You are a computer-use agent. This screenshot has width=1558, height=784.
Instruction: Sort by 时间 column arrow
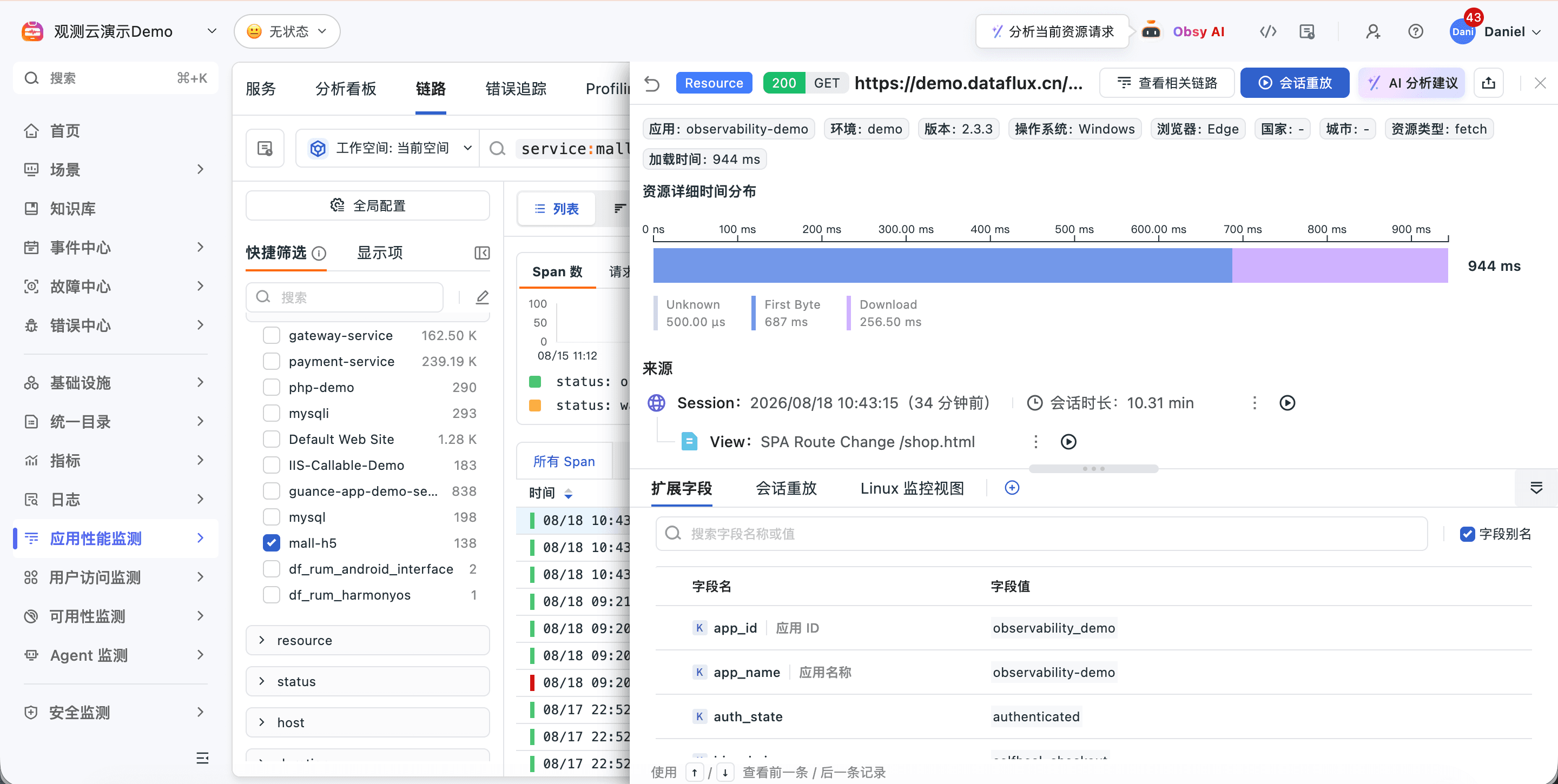click(x=568, y=494)
